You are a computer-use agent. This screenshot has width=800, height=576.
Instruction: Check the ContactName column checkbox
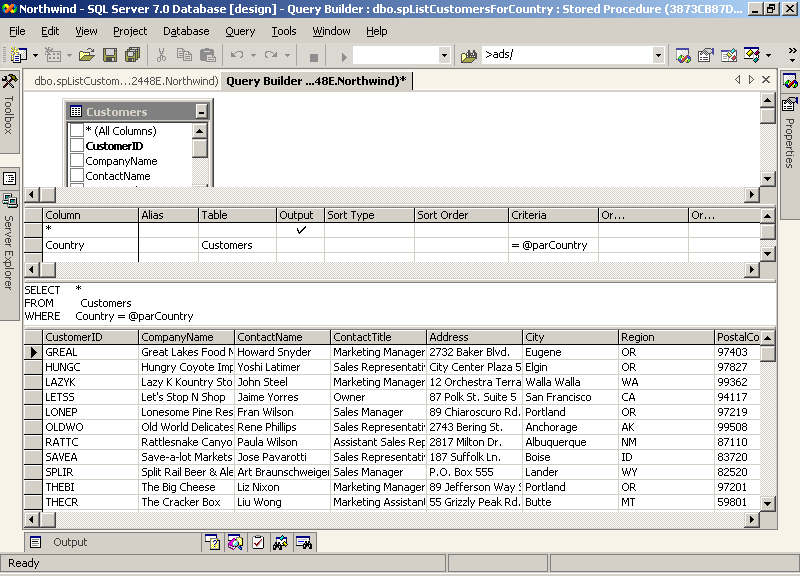pos(77,176)
